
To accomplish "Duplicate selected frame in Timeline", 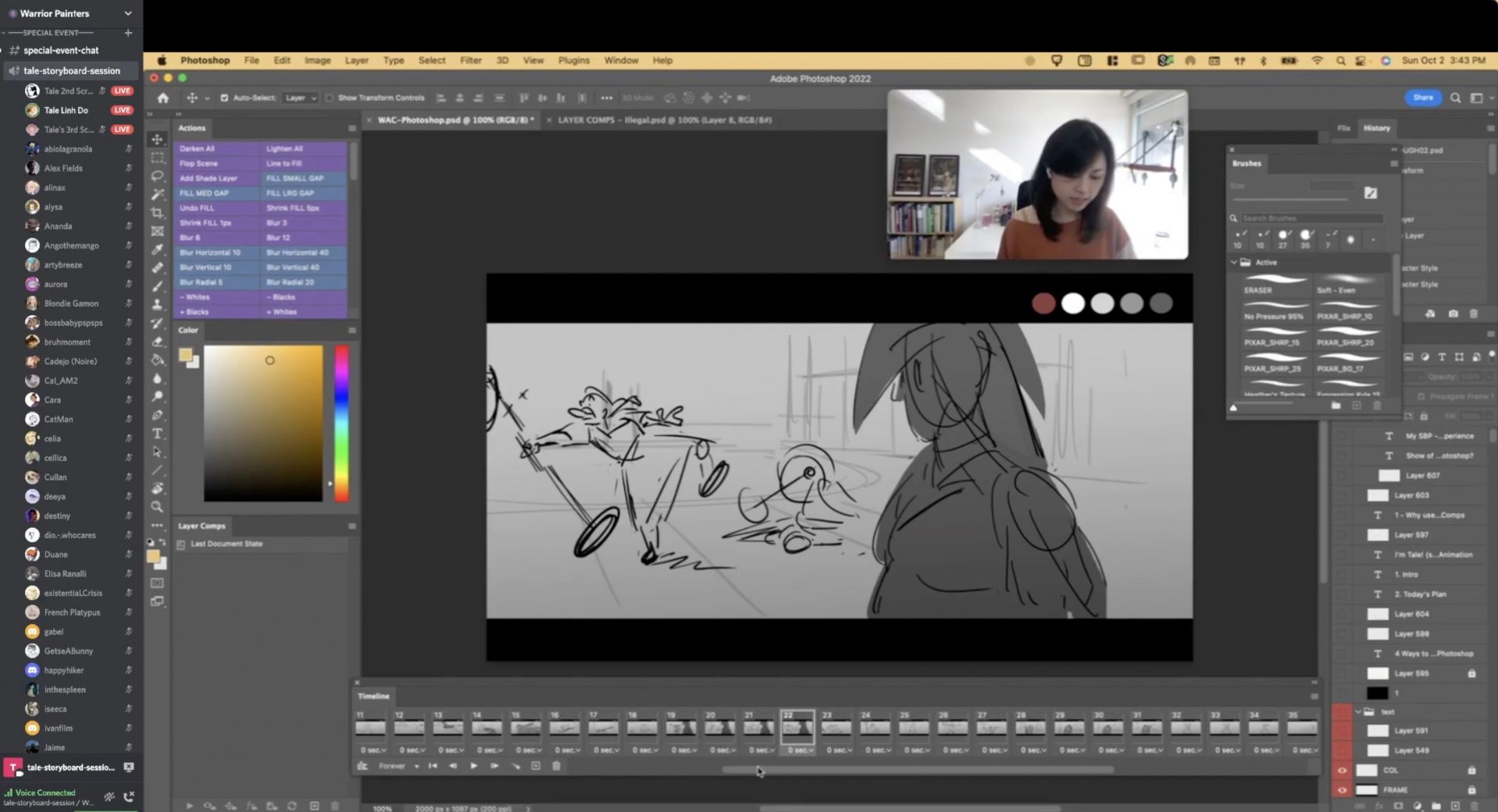I will click(535, 766).
